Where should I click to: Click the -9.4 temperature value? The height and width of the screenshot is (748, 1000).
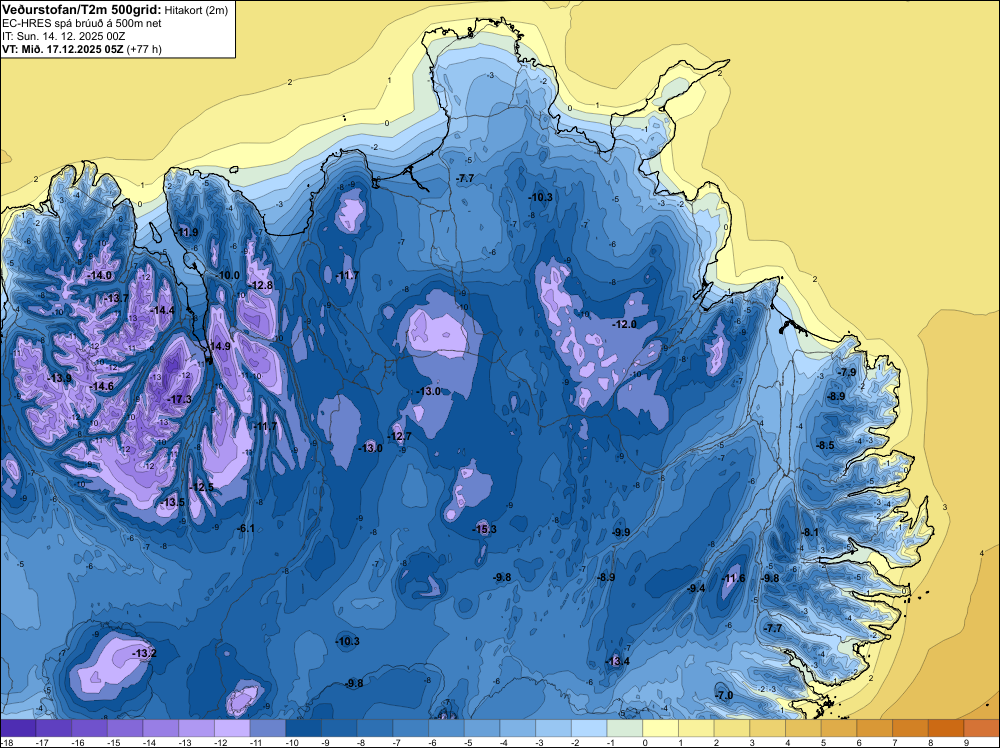tap(696, 589)
